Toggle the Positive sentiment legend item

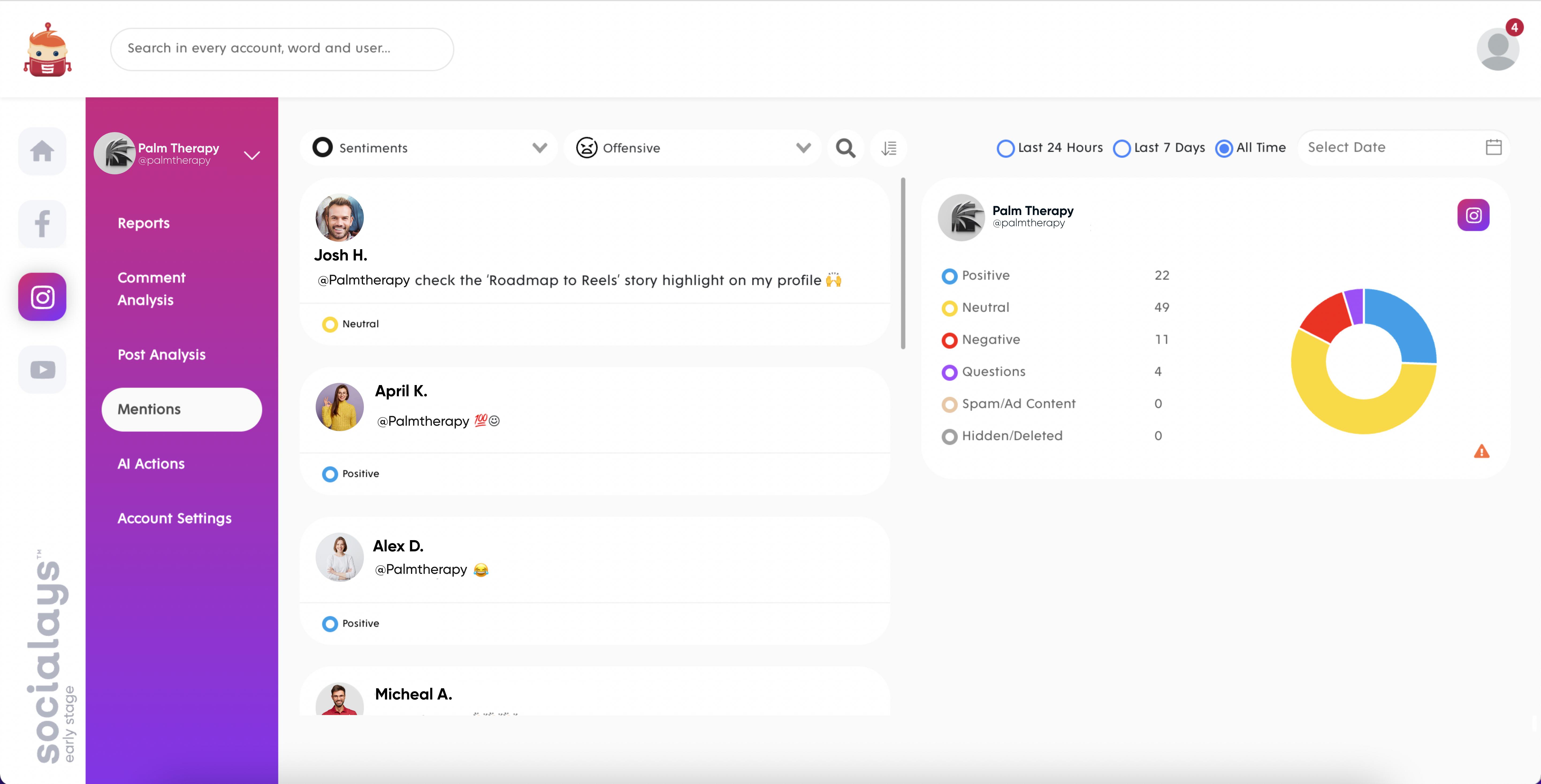[976, 276]
